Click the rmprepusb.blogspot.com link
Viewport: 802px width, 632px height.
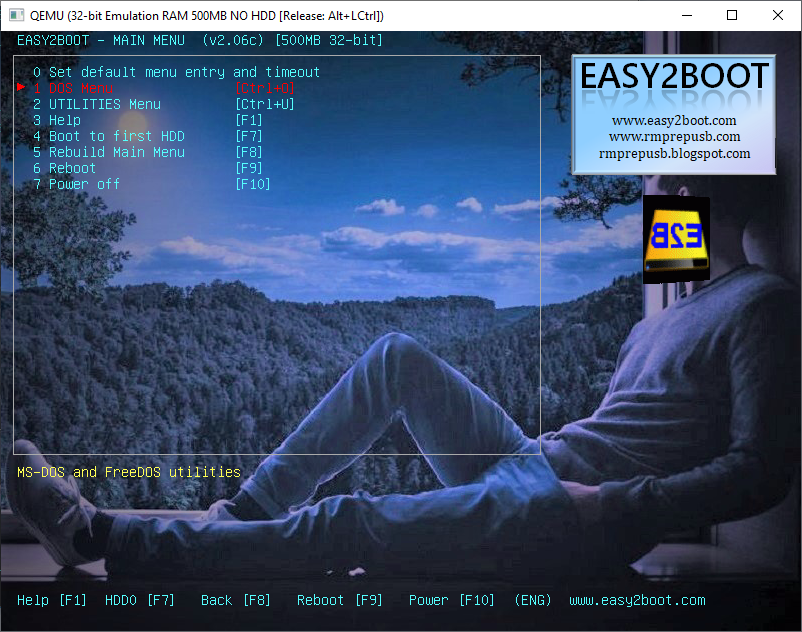point(674,153)
